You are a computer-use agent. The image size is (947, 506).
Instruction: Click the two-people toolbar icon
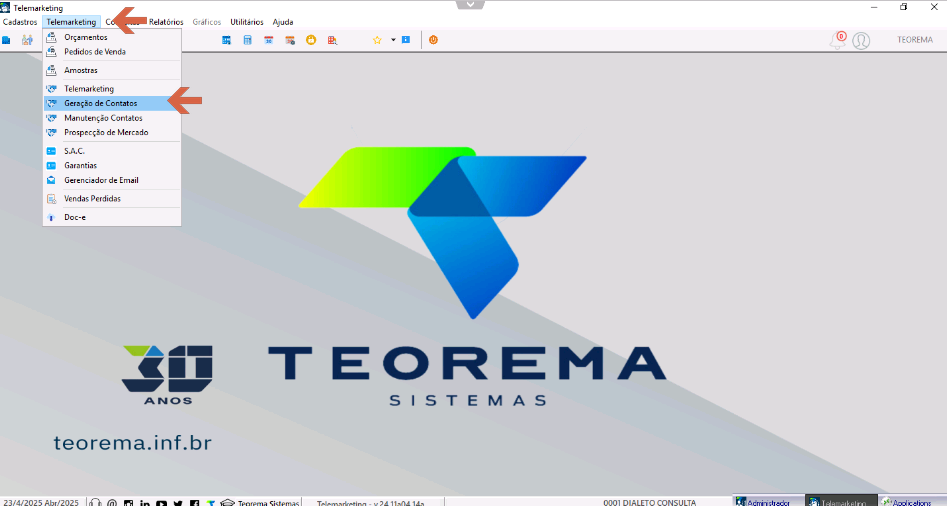coord(27,40)
